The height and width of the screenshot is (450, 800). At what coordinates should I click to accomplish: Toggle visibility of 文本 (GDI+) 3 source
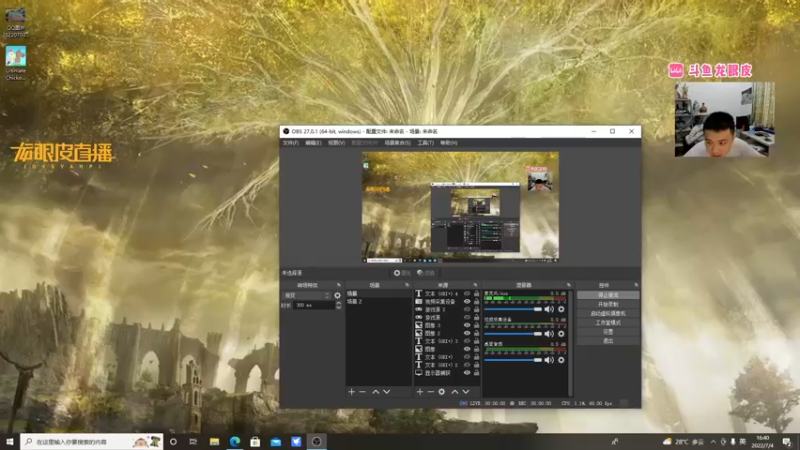(467, 341)
